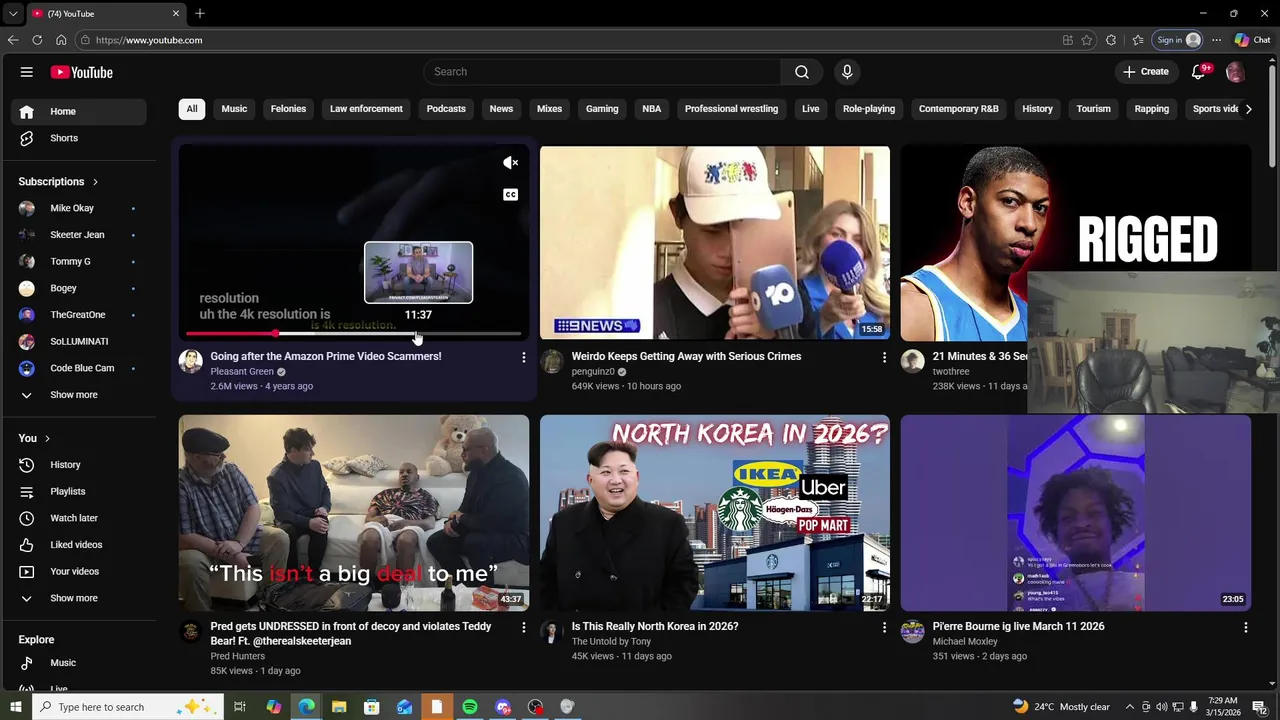Select the Gaming chip
Screen dimensions: 1280x720
point(602,109)
